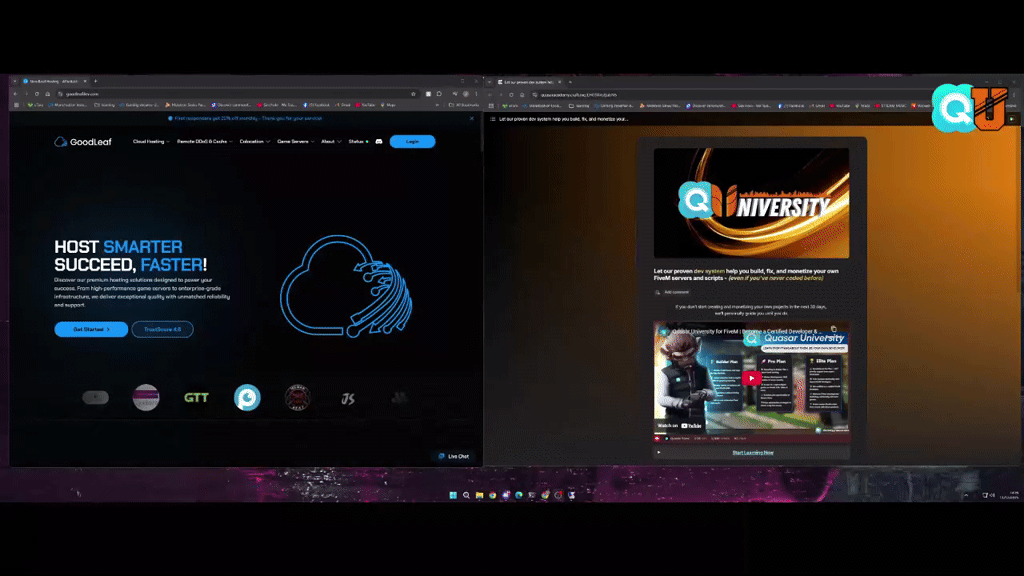Screen dimensions: 1024x576
Task: Open the Discord icon in GoodLeaf navbar
Action: pyautogui.click(x=379, y=142)
